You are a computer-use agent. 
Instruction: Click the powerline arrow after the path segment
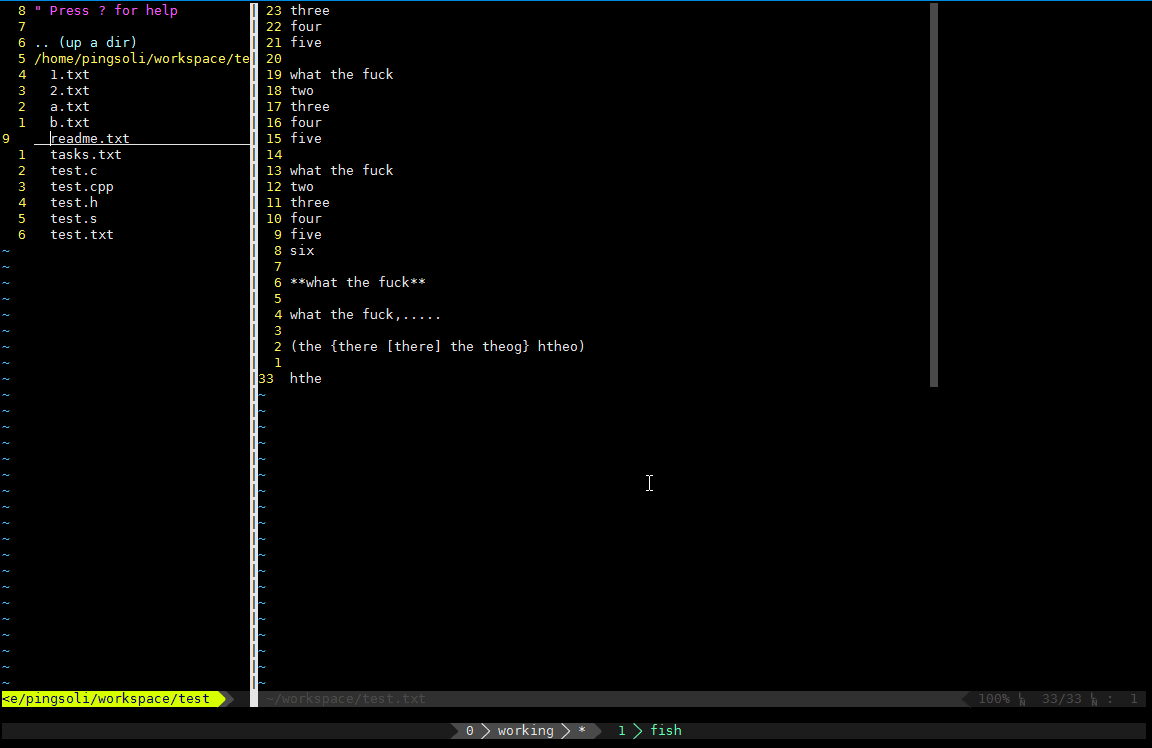pos(227,698)
